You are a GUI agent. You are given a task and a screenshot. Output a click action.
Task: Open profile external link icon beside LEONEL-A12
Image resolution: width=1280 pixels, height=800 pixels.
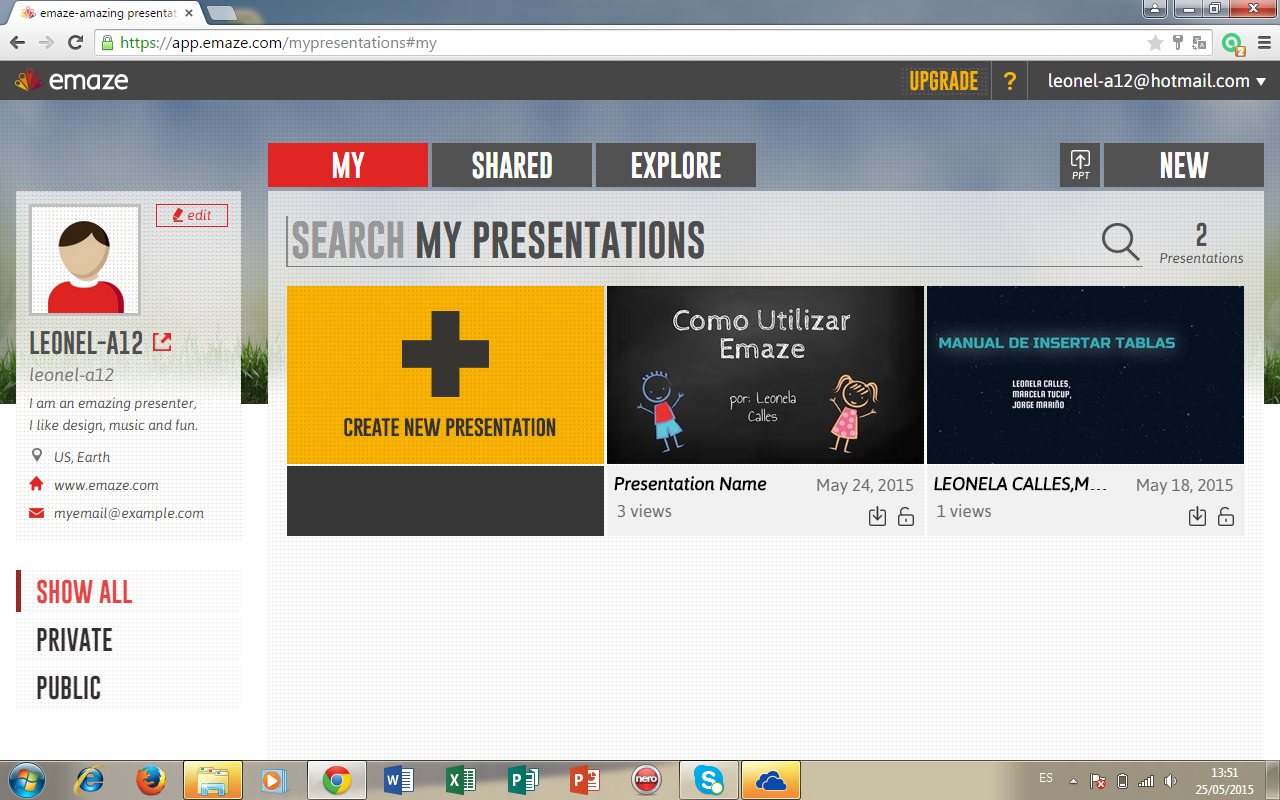pyautogui.click(x=162, y=343)
